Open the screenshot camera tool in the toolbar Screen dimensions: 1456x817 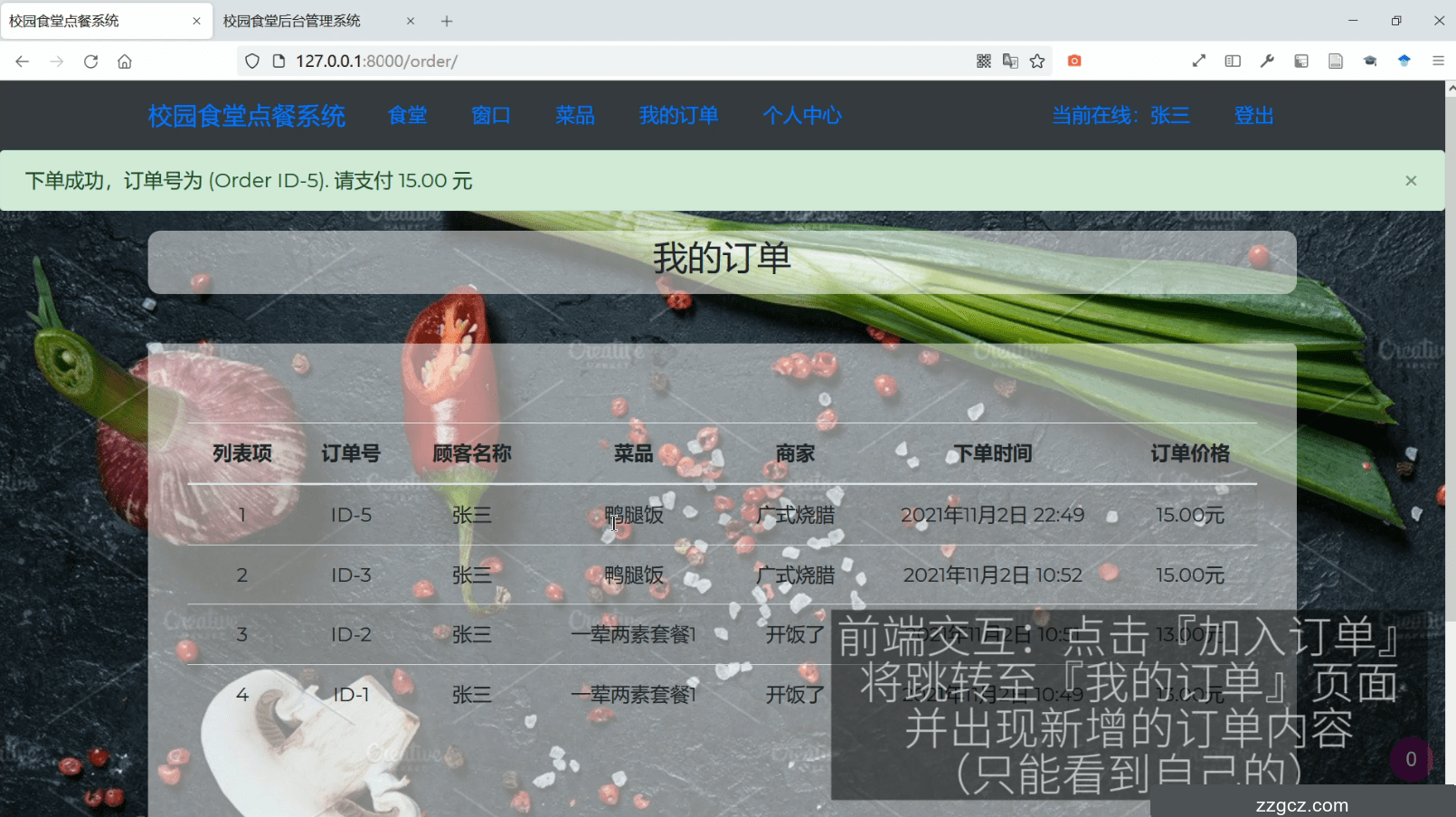(x=1073, y=61)
